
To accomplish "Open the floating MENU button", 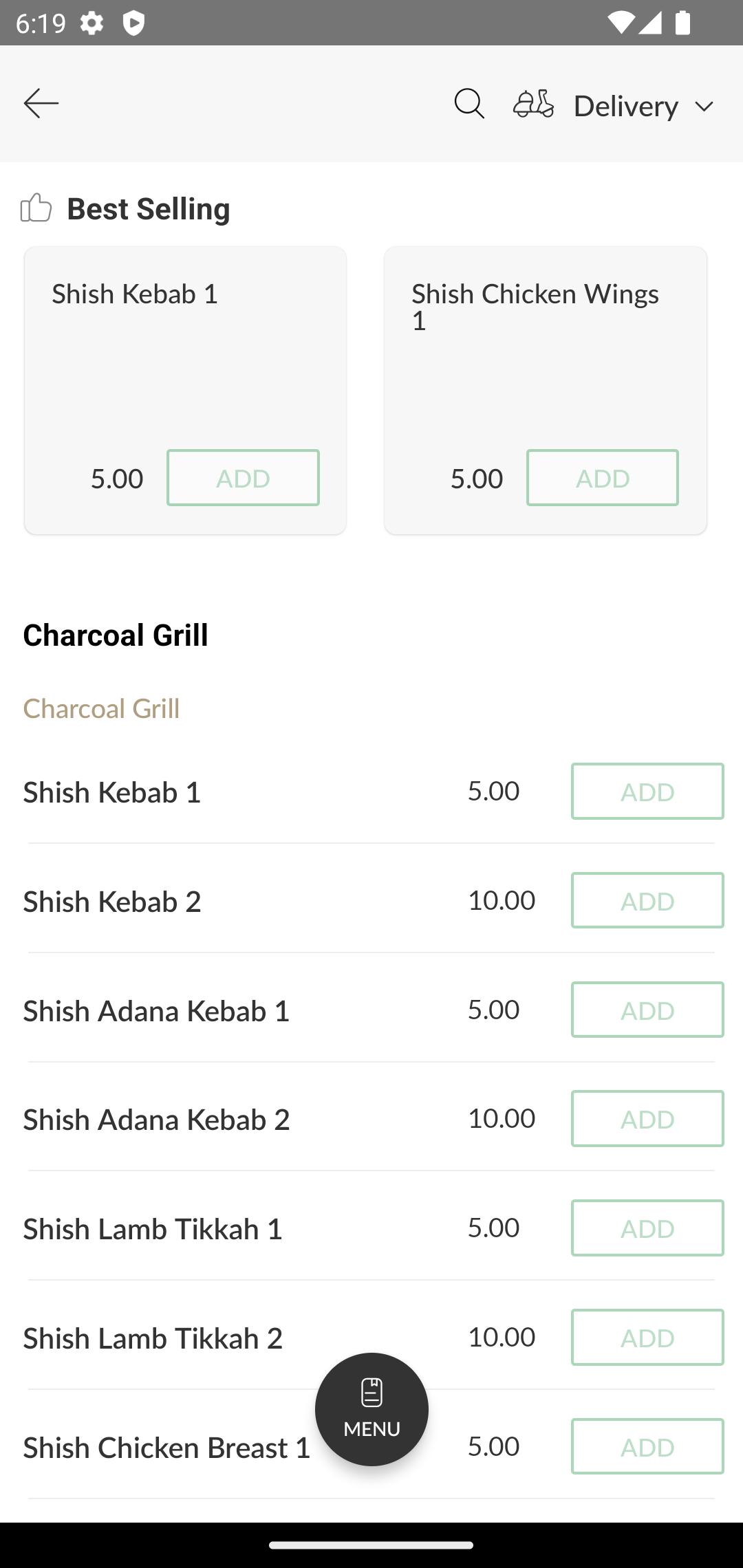I will (x=371, y=1409).
